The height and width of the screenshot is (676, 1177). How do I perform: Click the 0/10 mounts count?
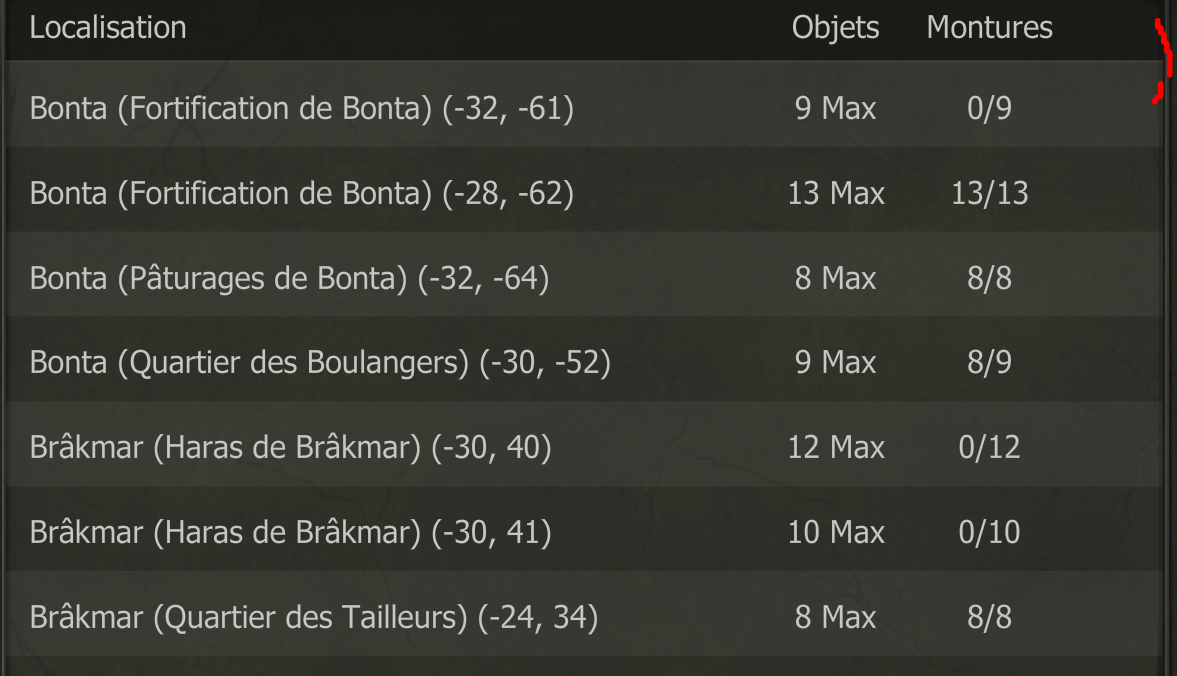tap(989, 532)
